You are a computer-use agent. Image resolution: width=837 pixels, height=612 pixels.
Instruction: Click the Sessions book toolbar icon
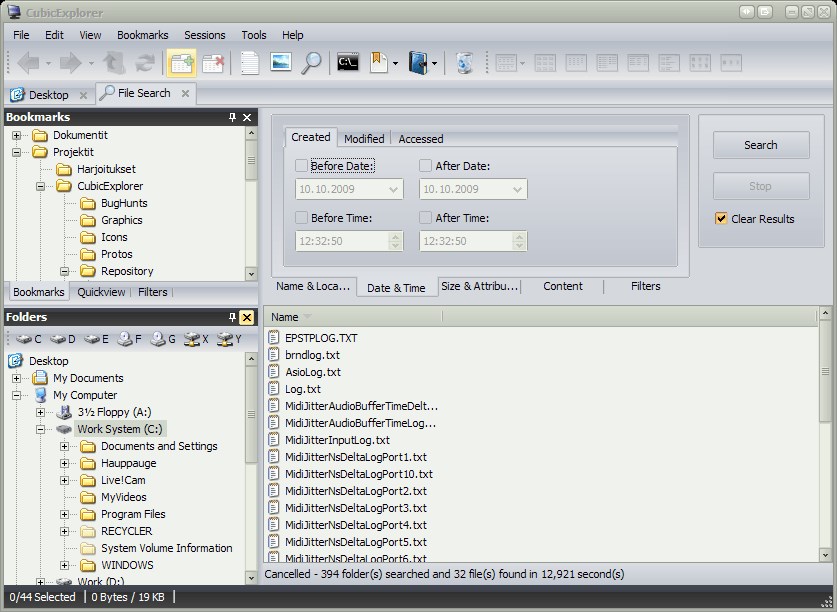point(418,63)
